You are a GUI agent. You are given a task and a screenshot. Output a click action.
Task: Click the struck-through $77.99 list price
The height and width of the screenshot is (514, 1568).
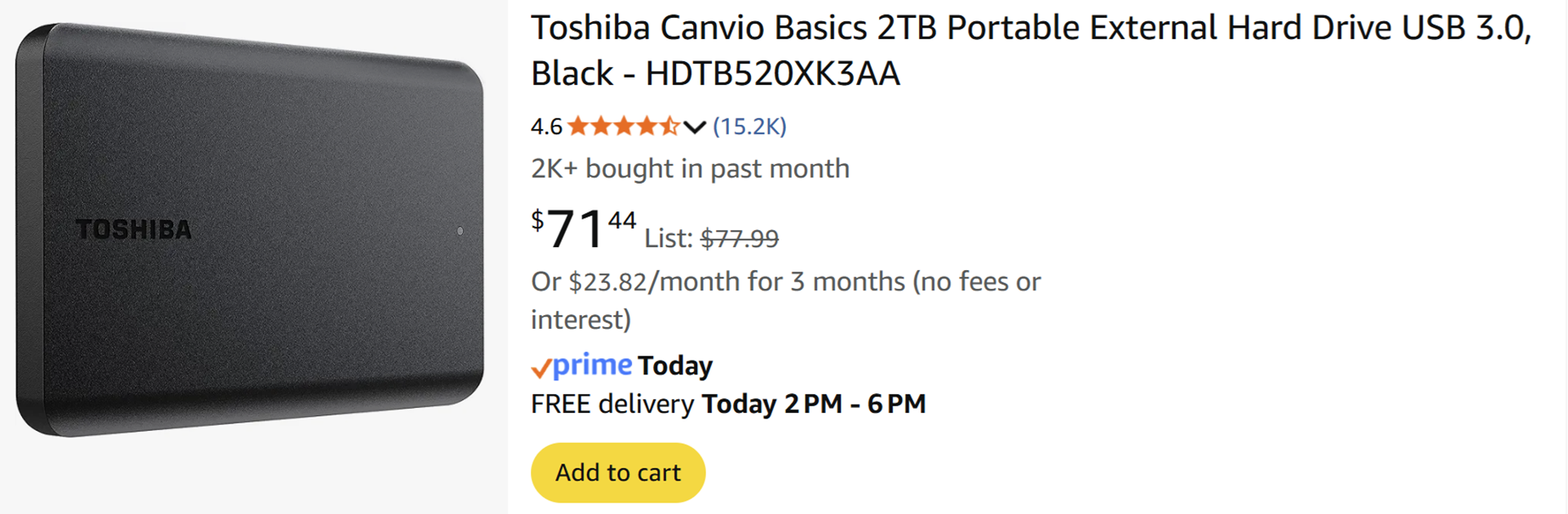[740, 238]
